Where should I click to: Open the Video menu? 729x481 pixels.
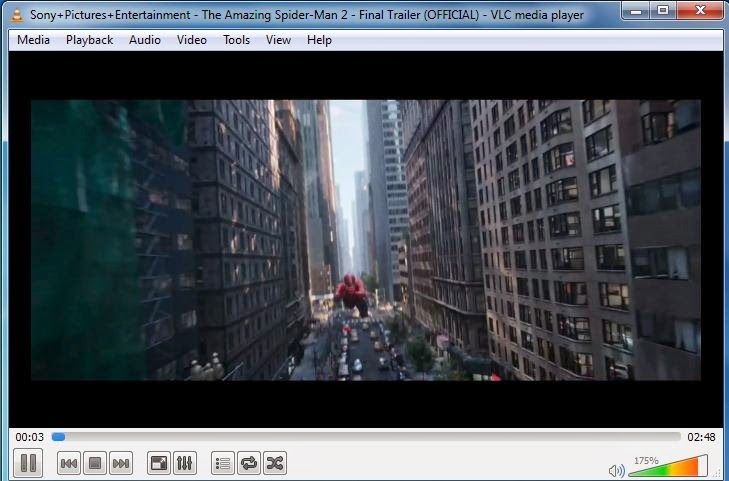click(x=192, y=40)
